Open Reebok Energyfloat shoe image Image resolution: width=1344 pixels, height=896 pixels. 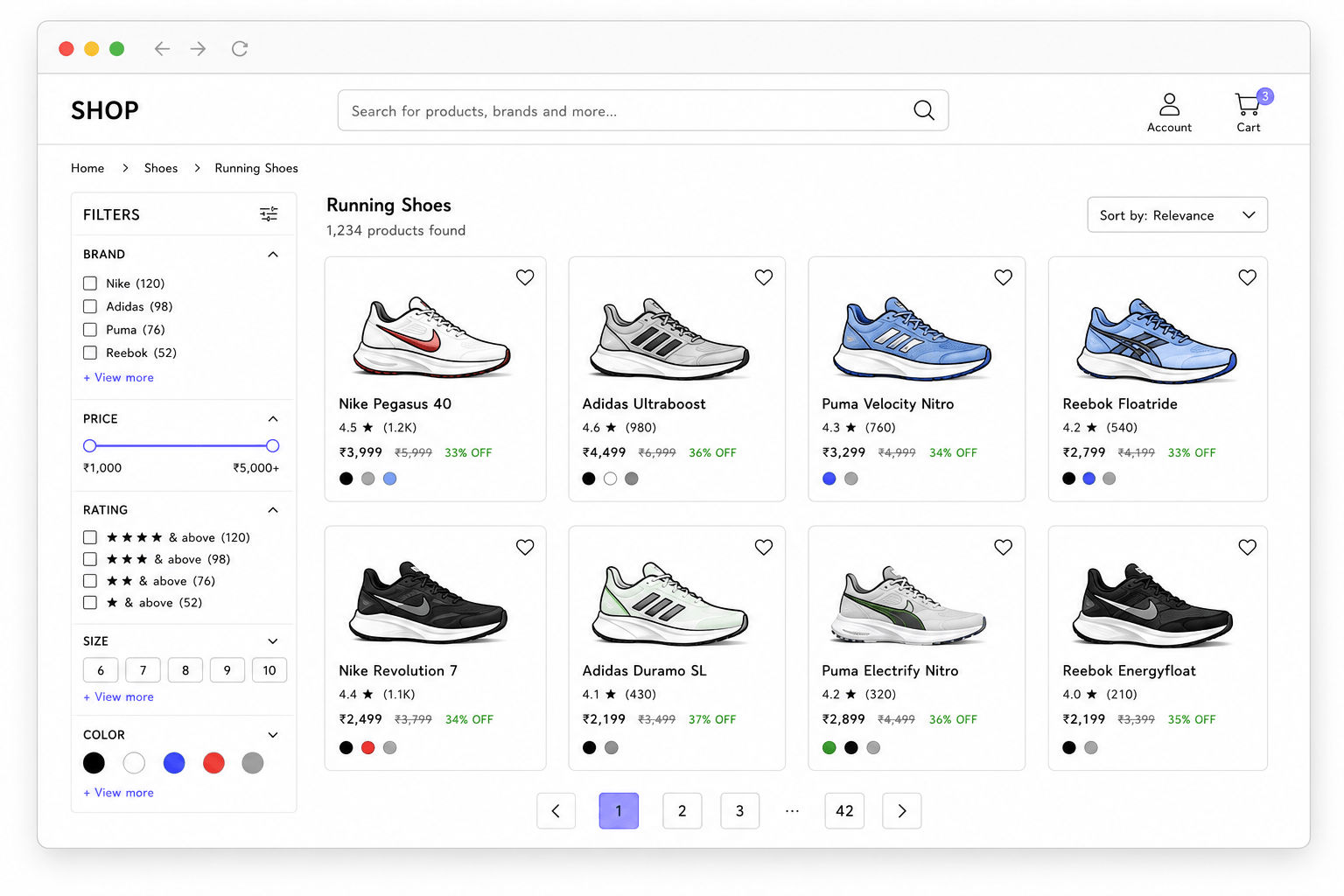click(x=1153, y=605)
